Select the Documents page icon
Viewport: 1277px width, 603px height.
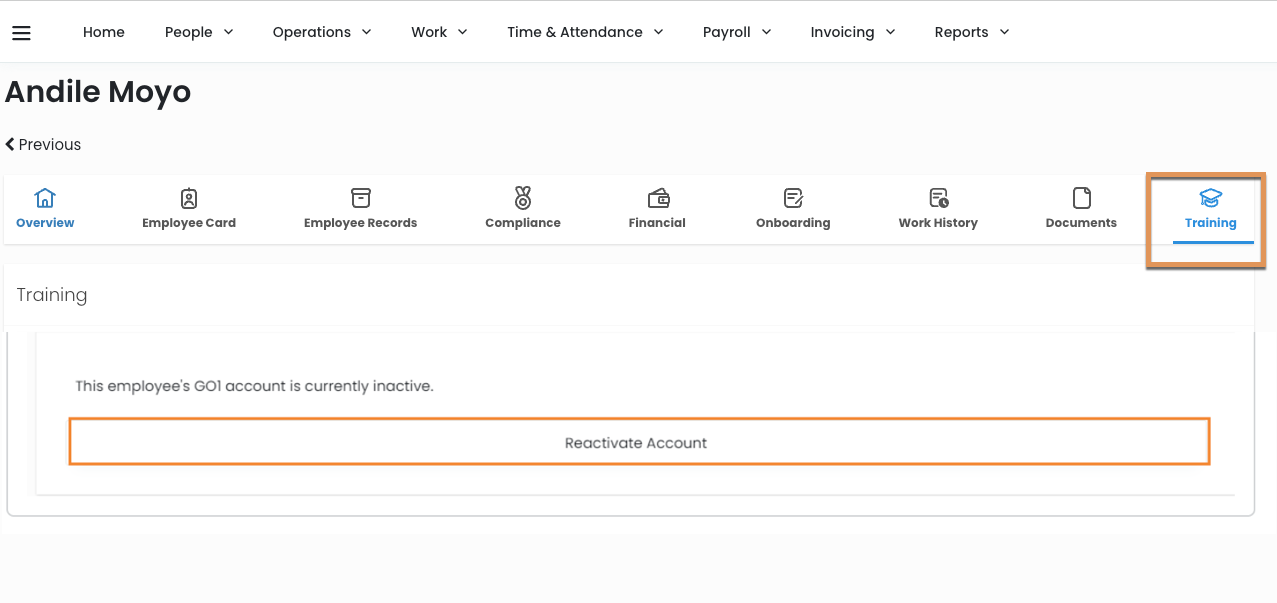coord(1081,197)
